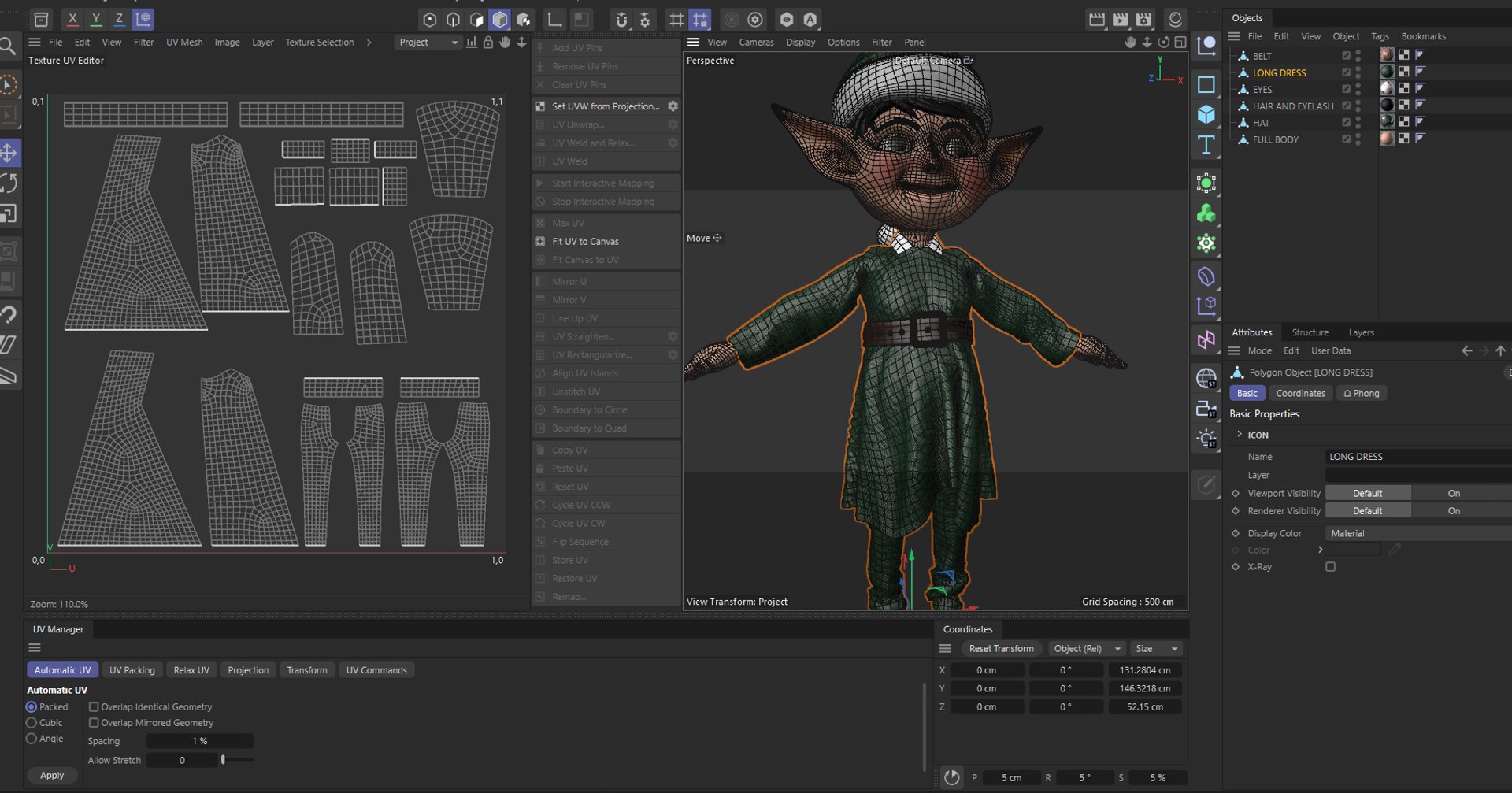Open the UV Mesh menu
1512x793 pixels.
[x=184, y=43]
